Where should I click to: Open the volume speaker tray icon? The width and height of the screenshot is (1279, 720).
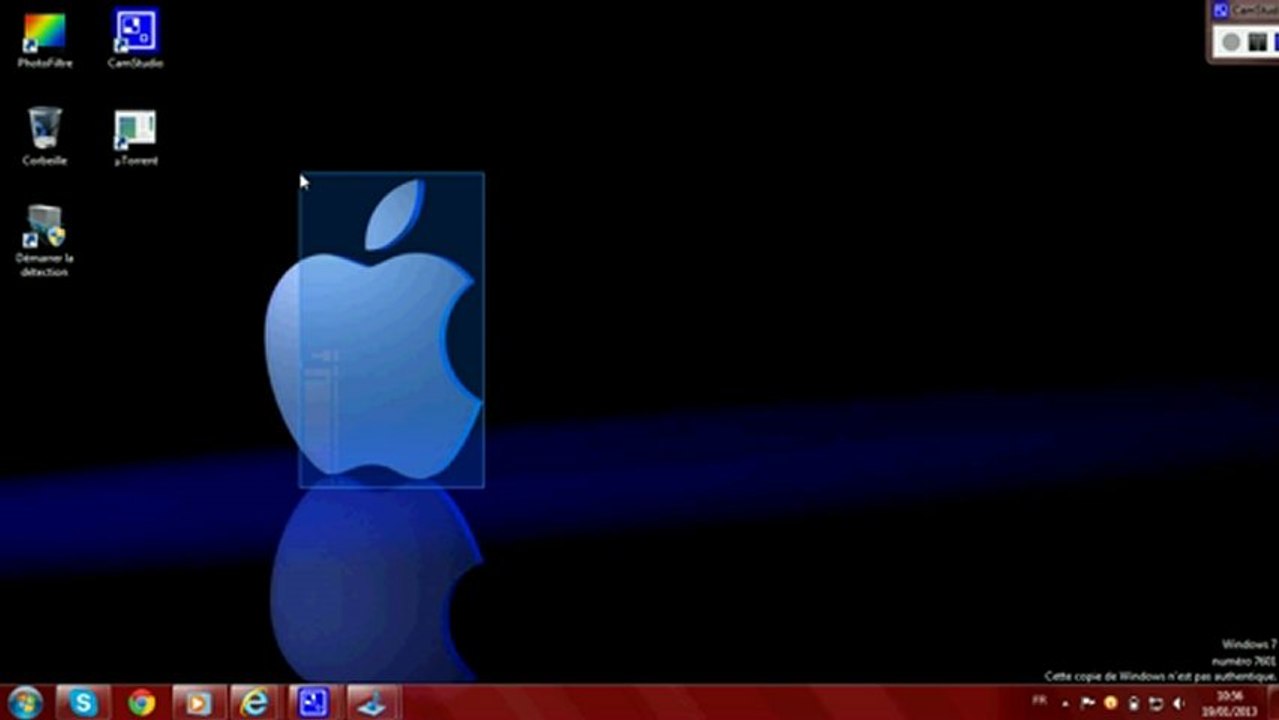pos(1179,703)
